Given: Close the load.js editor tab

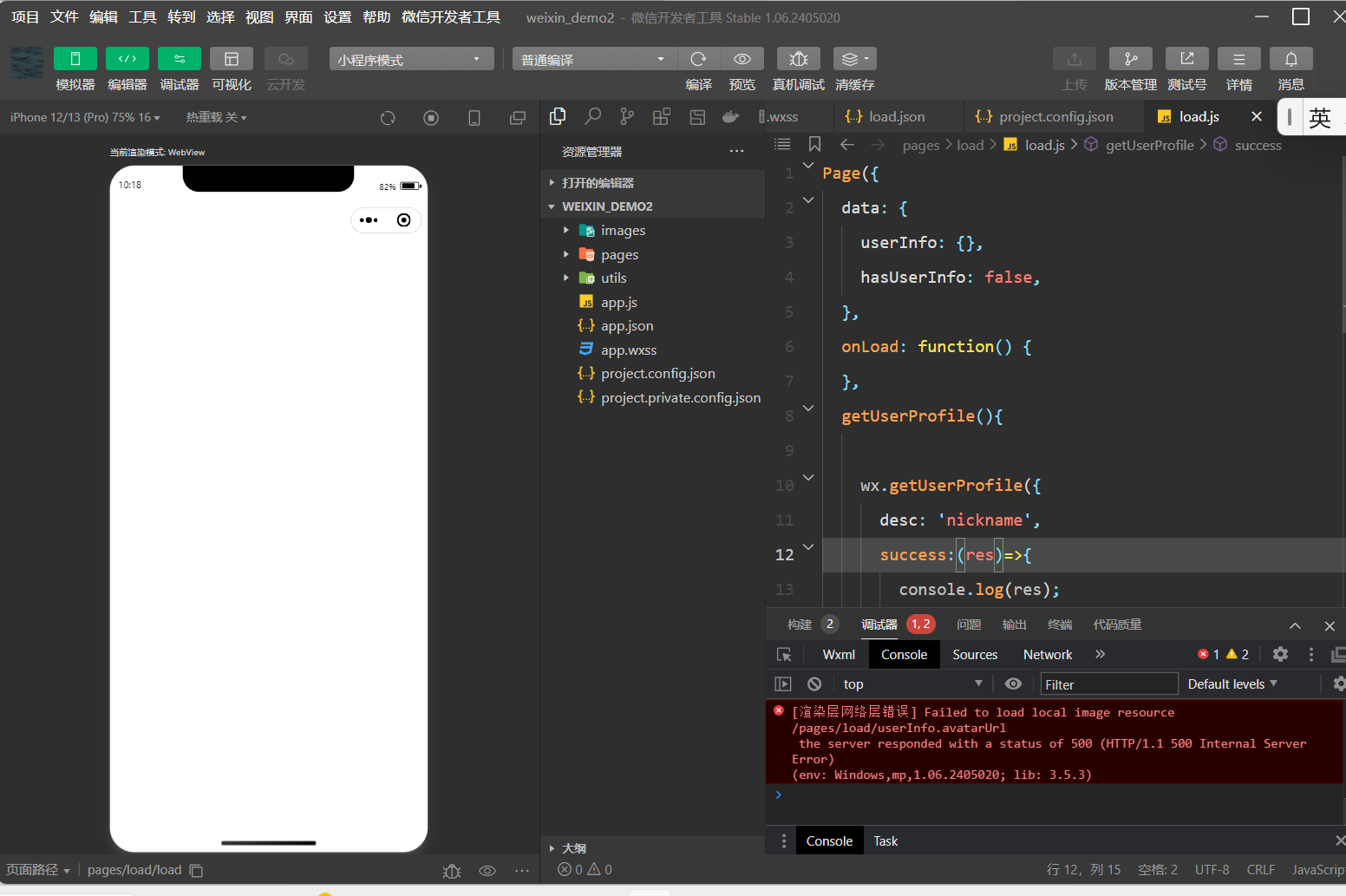Looking at the screenshot, I should coord(1257,116).
